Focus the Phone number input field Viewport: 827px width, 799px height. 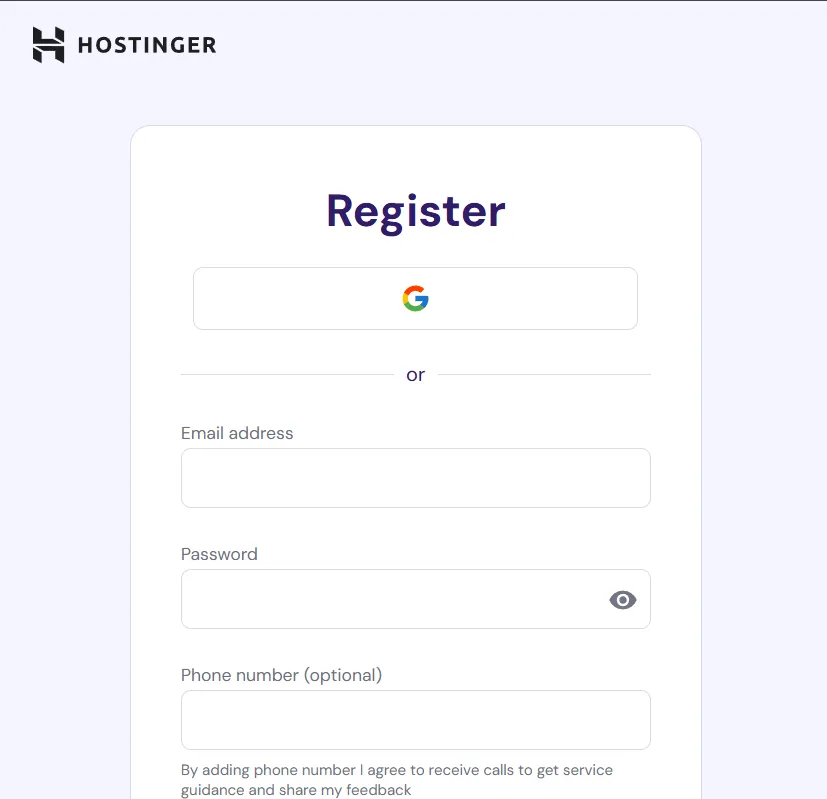click(415, 720)
